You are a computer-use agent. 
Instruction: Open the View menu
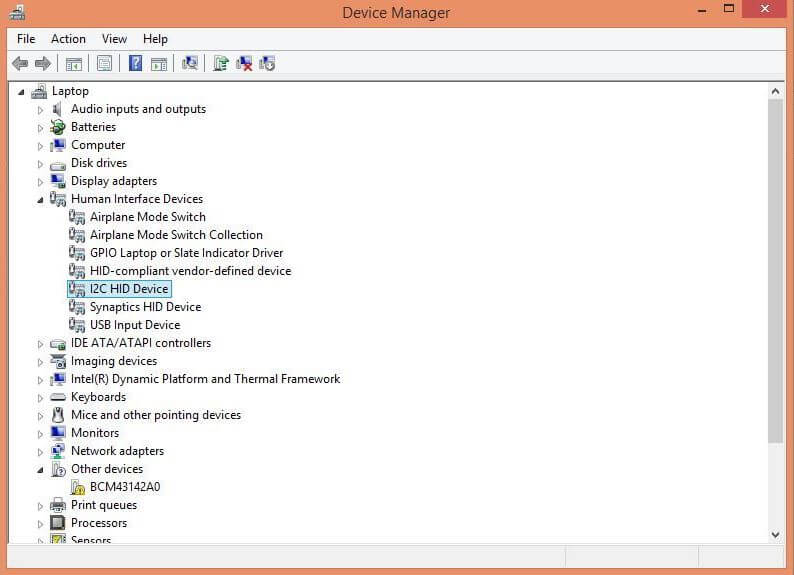pos(114,39)
